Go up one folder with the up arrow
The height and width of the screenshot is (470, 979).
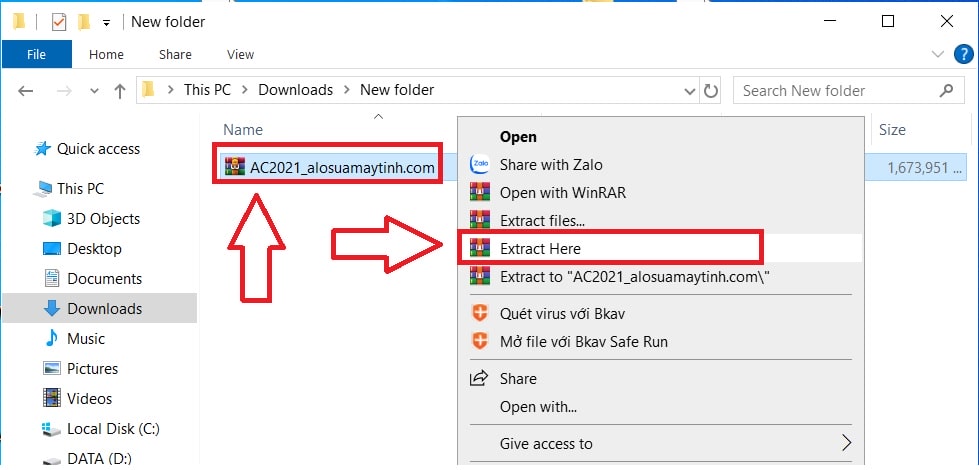[120, 91]
